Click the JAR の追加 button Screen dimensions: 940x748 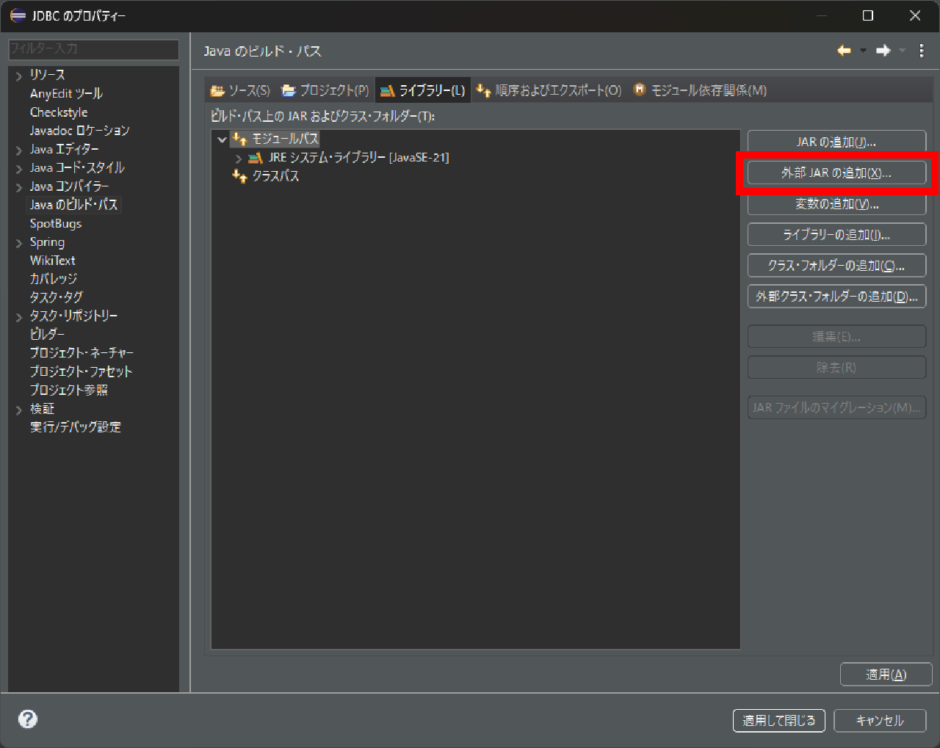[x=836, y=140]
